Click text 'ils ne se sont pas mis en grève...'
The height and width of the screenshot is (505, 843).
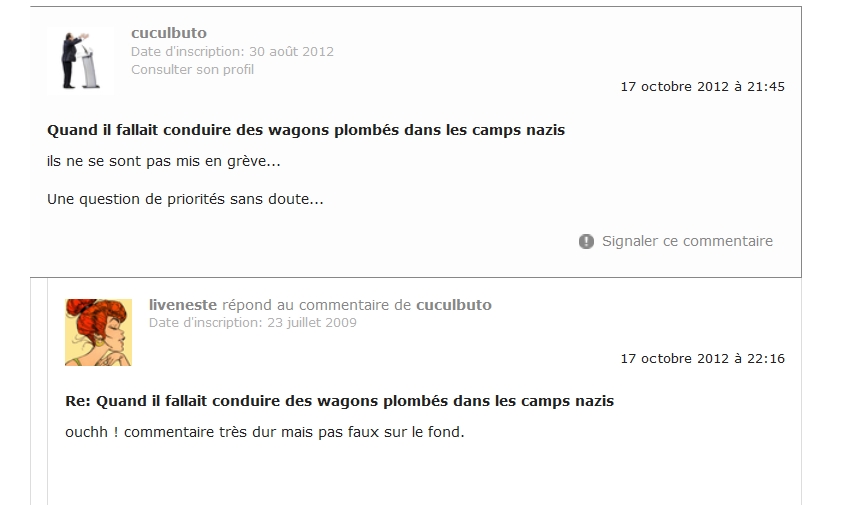[163, 161]
